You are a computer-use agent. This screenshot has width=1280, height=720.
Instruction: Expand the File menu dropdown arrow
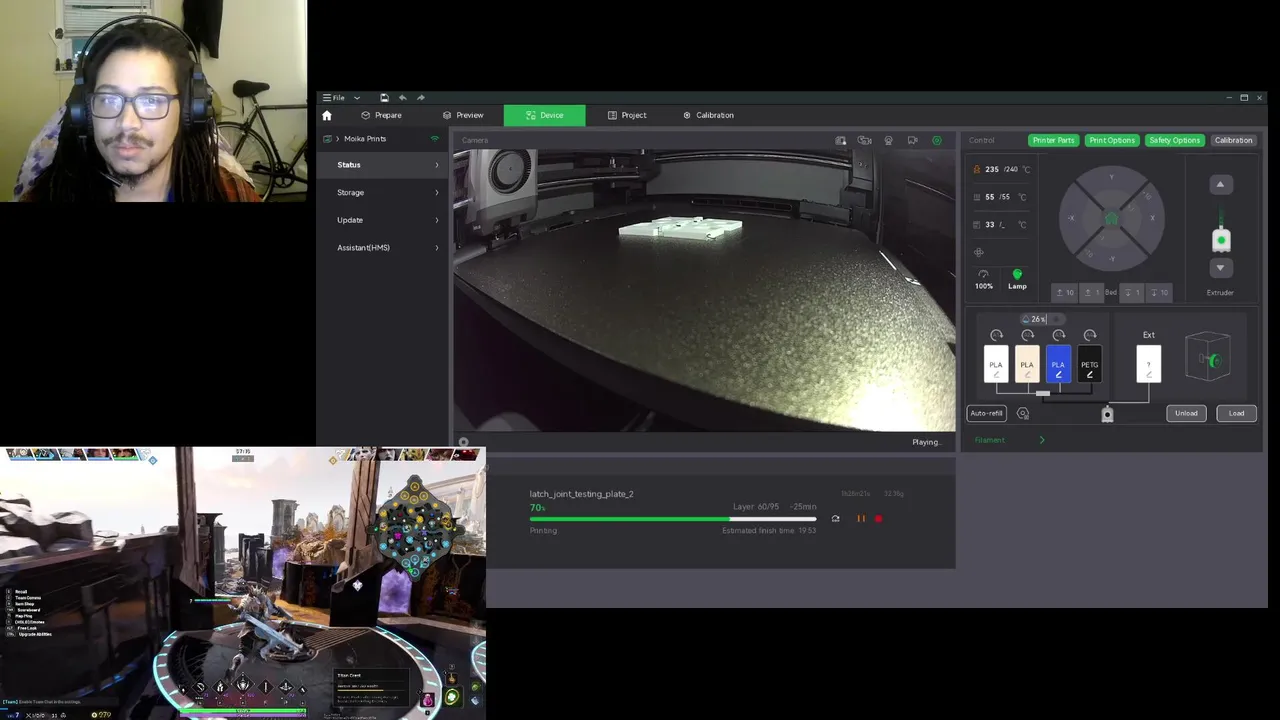[x=357, y=98]
